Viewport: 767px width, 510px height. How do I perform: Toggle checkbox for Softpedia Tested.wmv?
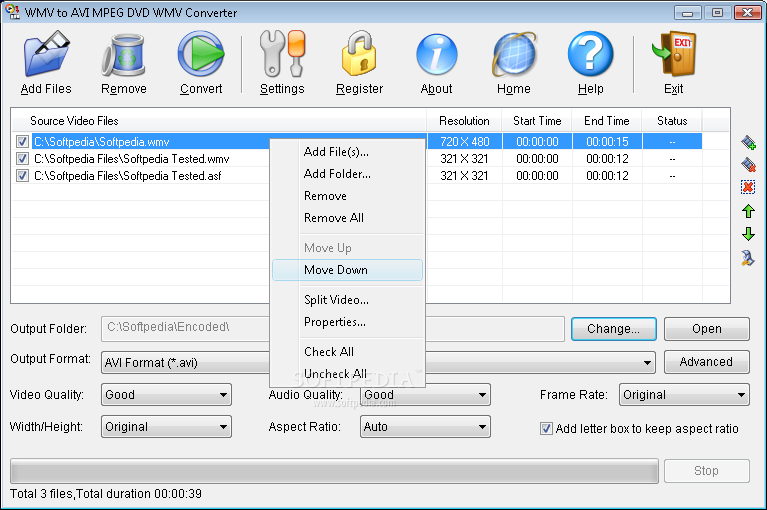click(22, 158)
